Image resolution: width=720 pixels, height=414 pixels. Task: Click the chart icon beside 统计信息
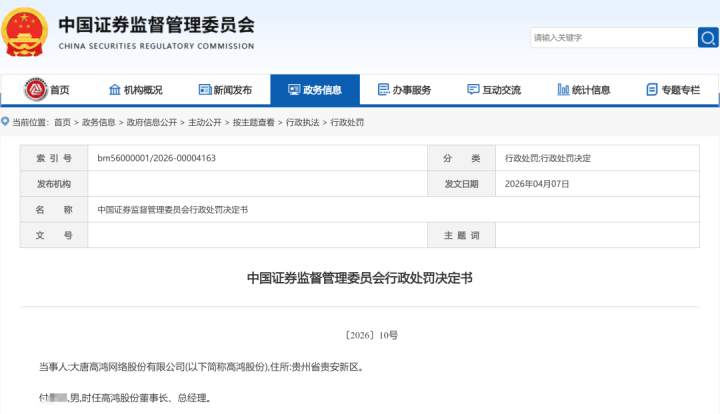coord(563,90)
